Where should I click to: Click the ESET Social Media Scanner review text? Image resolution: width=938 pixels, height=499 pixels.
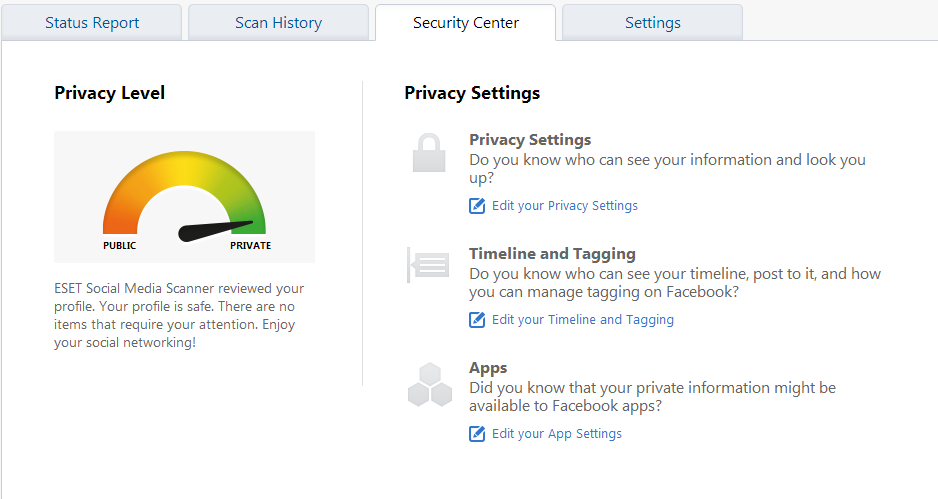pyautogui.click(x=179, y=315)
